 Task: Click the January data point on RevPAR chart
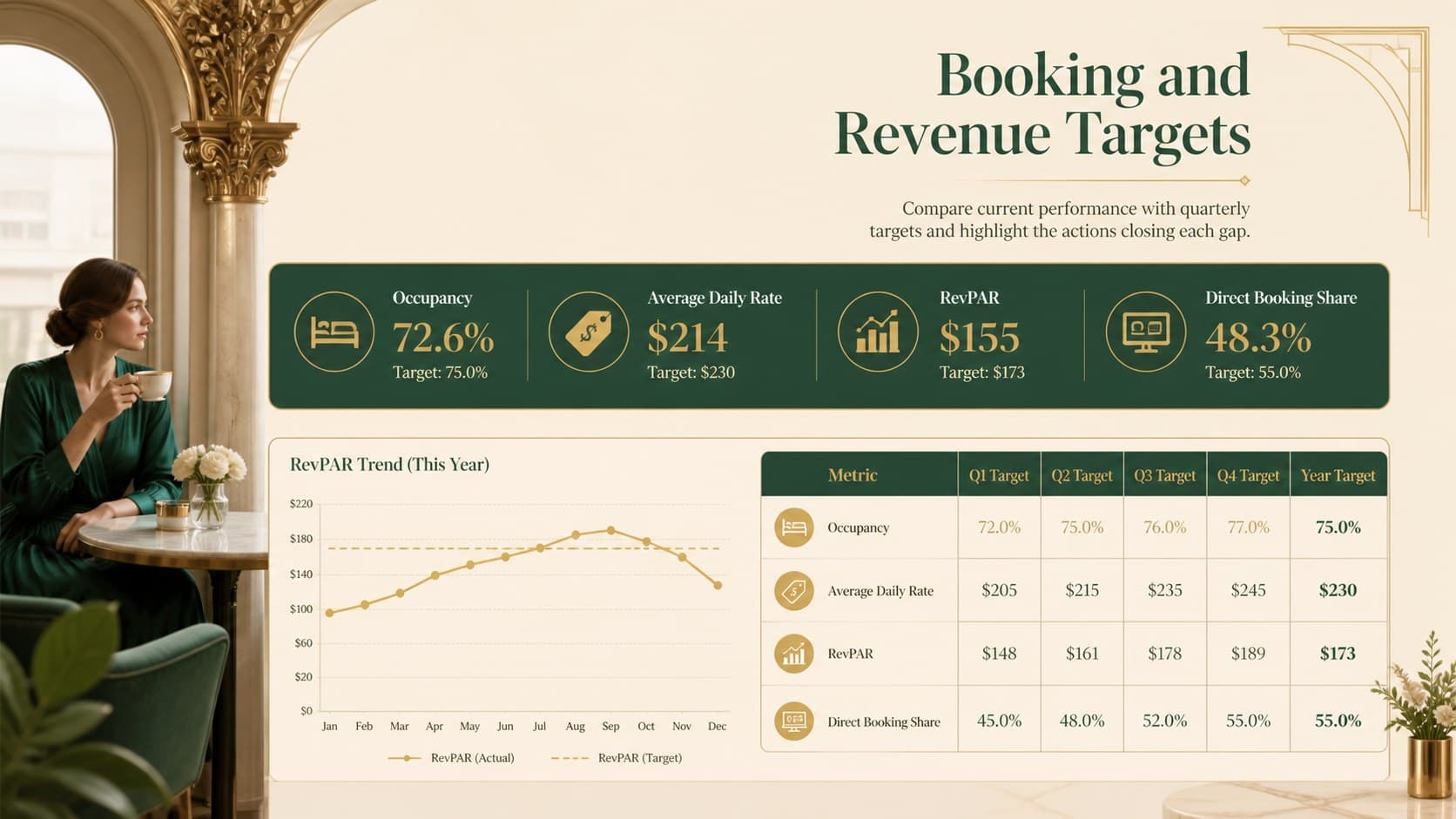(x=329, y=613)
